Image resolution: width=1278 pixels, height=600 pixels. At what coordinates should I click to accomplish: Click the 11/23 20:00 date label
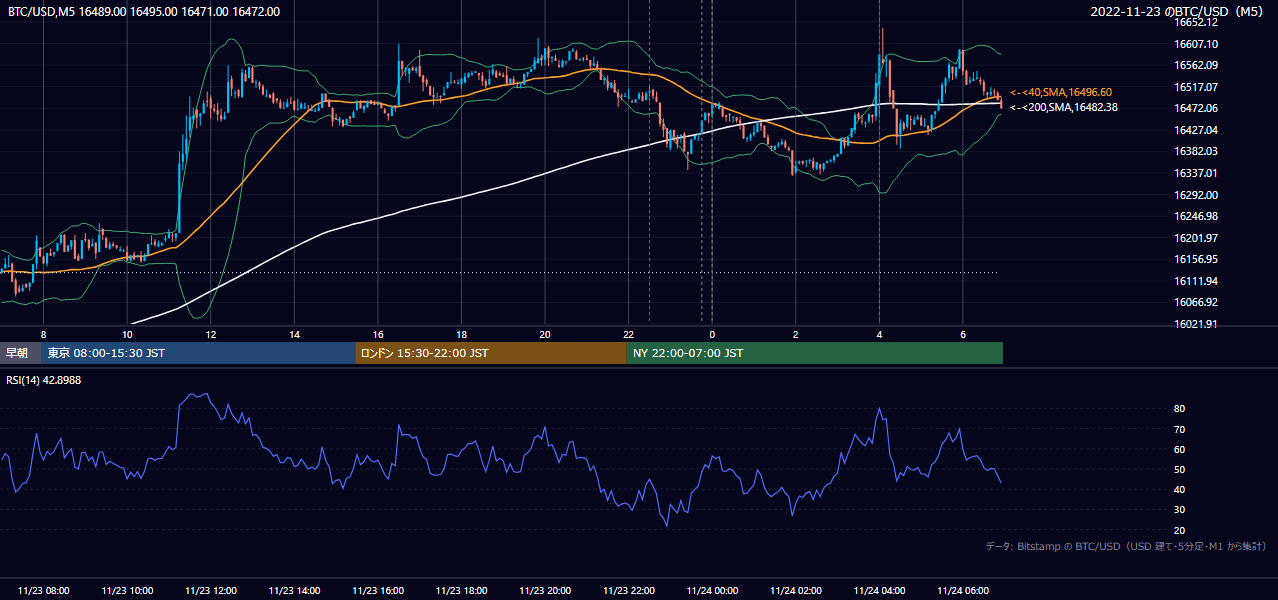[545, 591]
